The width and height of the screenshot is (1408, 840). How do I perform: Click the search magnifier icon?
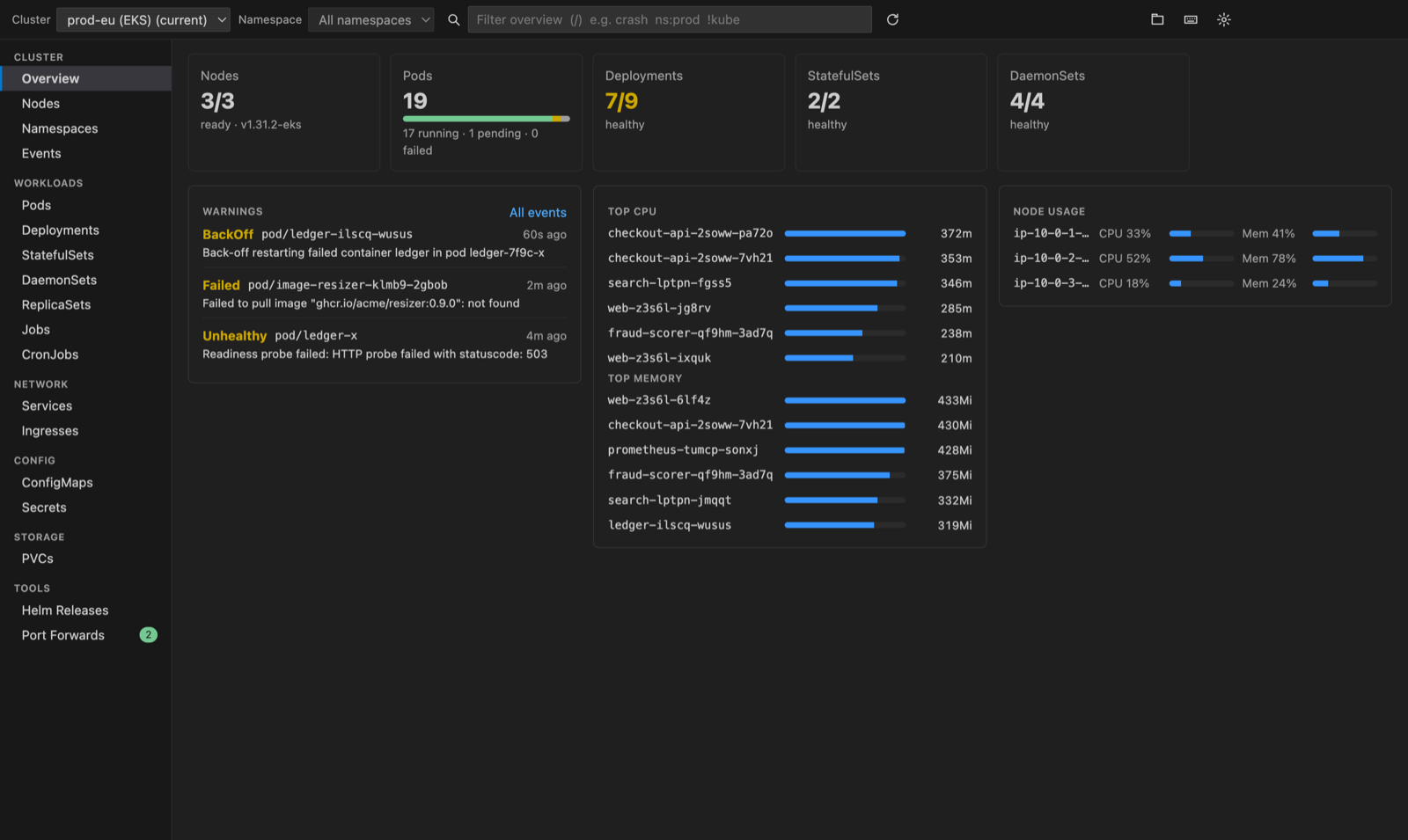[454, 19]
